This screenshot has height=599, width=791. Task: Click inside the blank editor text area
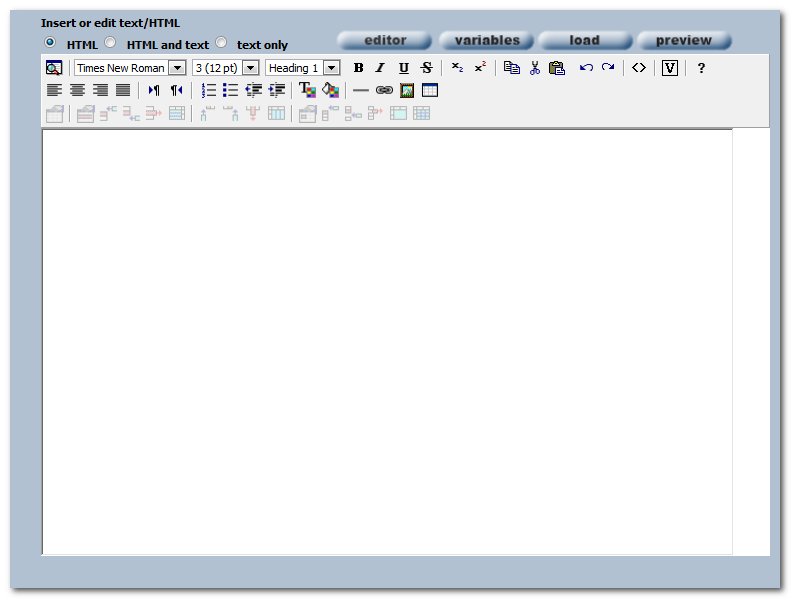point(387,342)
